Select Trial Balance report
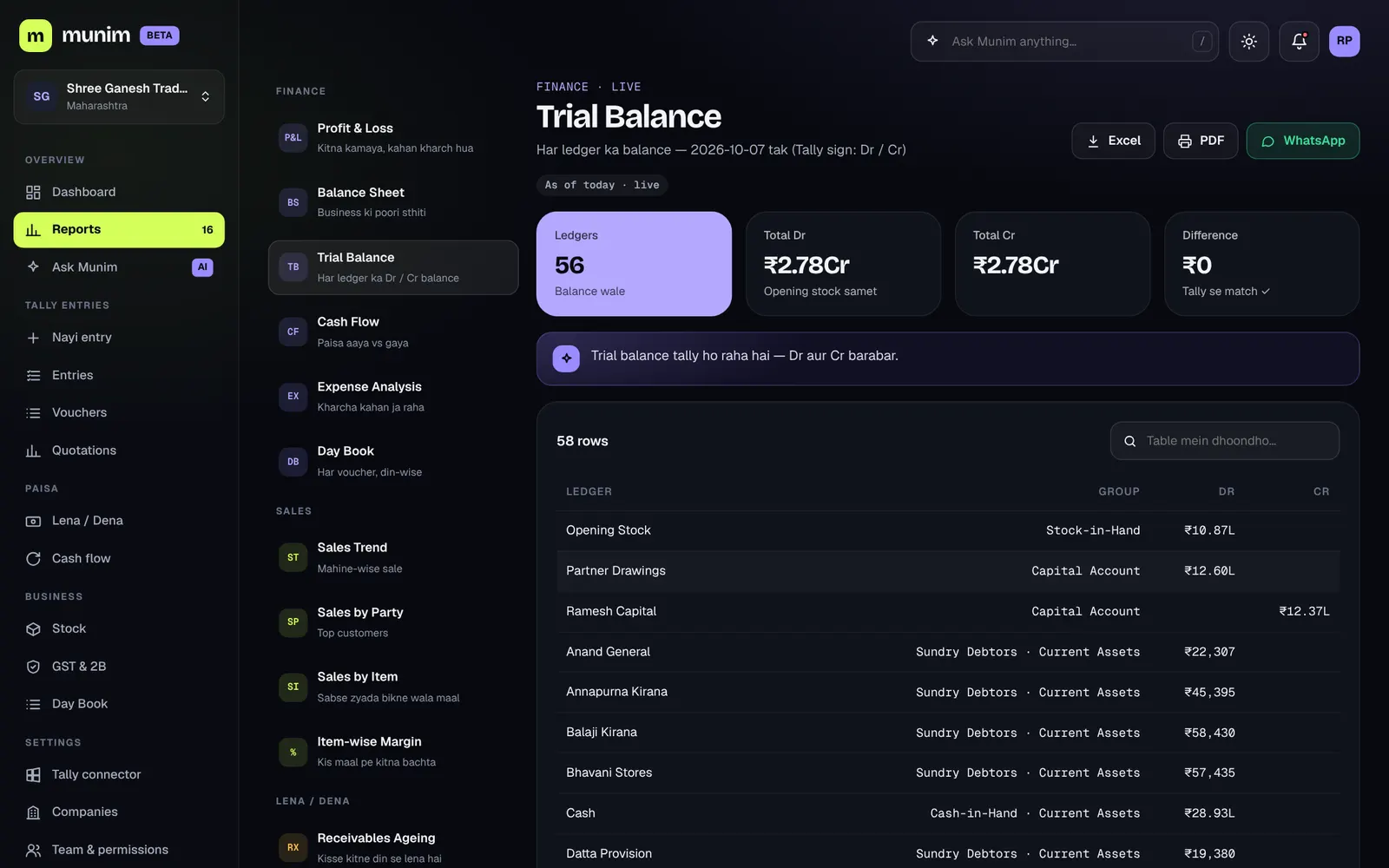 click(393, 267)
